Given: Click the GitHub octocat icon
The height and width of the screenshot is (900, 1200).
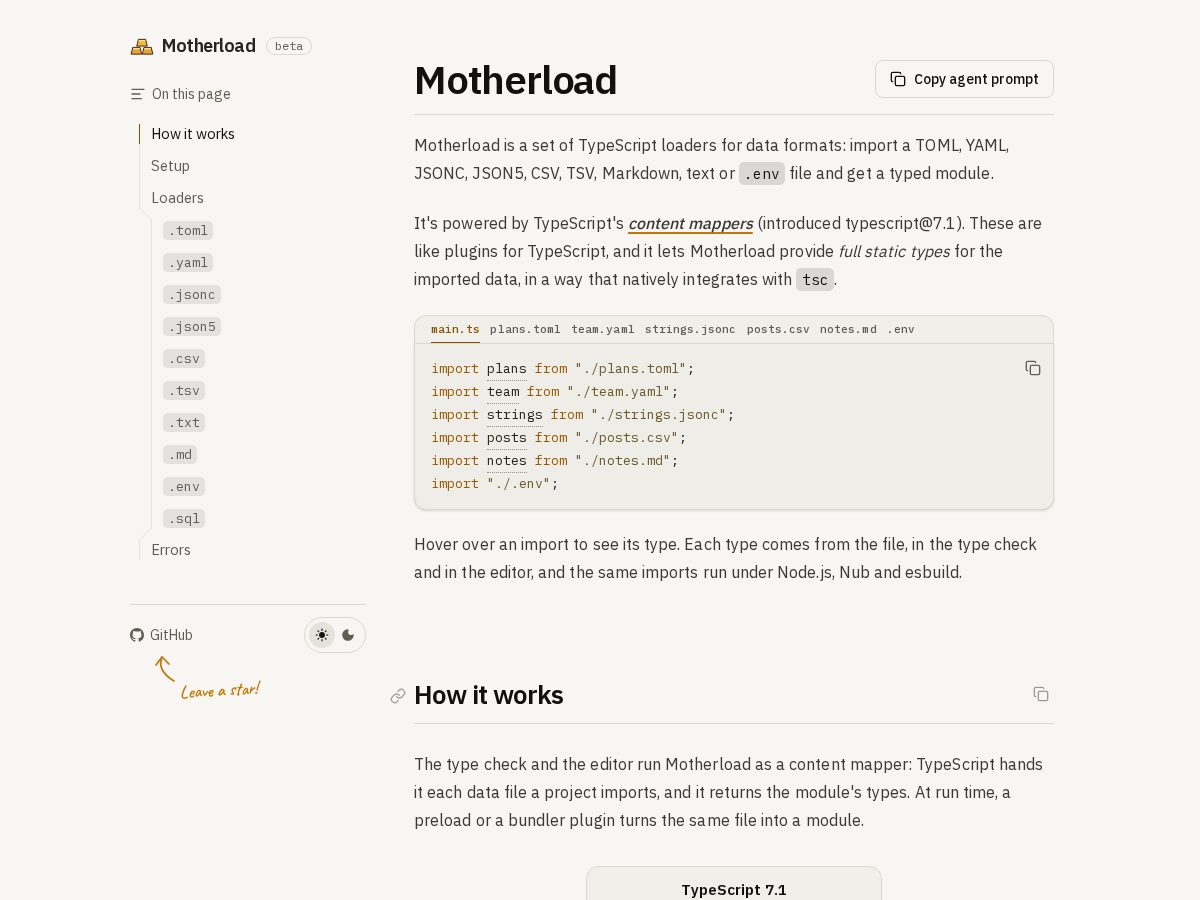Looking at the screenshot, I should [137, 635].
